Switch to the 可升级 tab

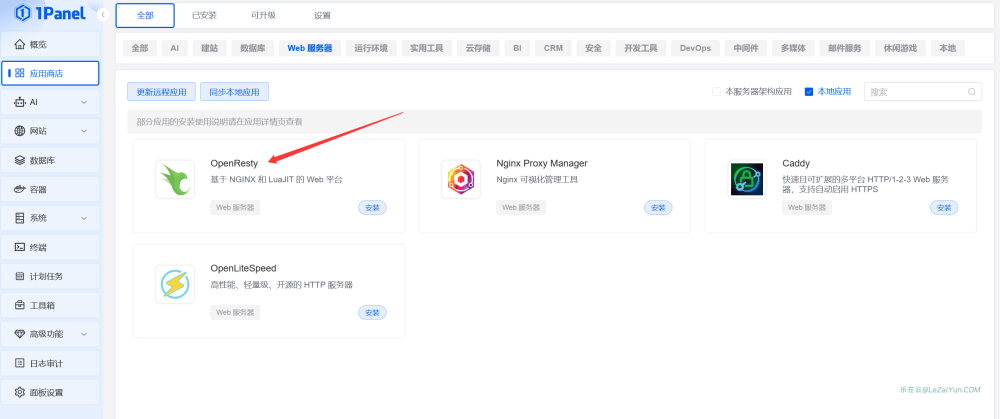click(263, 15)
